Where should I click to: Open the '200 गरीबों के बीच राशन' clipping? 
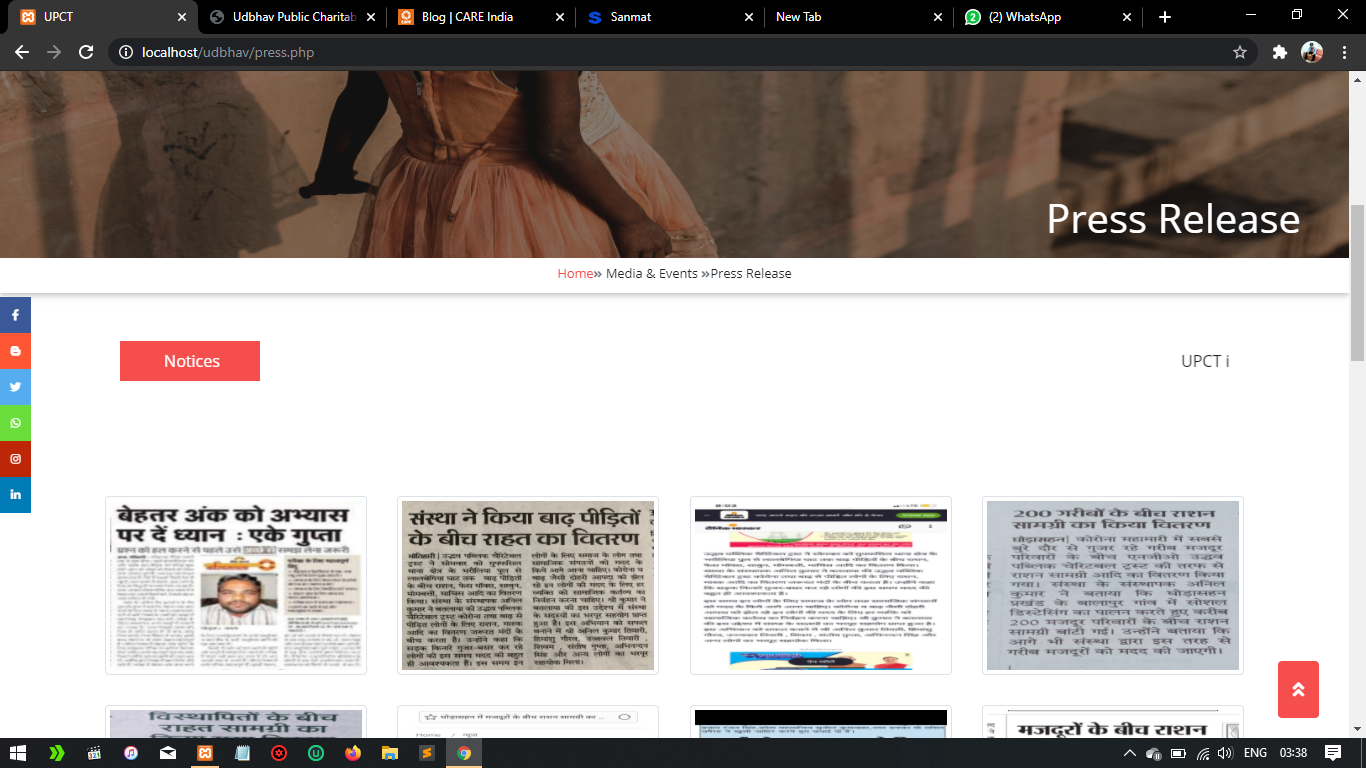coord(1113,585)
